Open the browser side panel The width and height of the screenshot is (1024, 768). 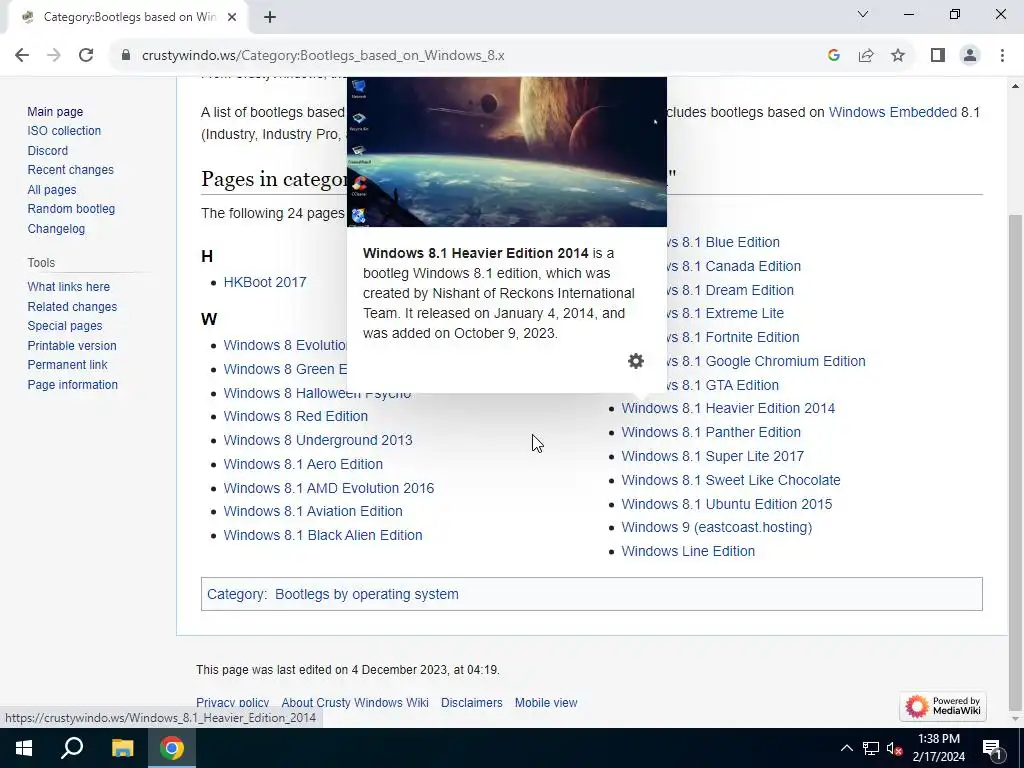point(938,56)
